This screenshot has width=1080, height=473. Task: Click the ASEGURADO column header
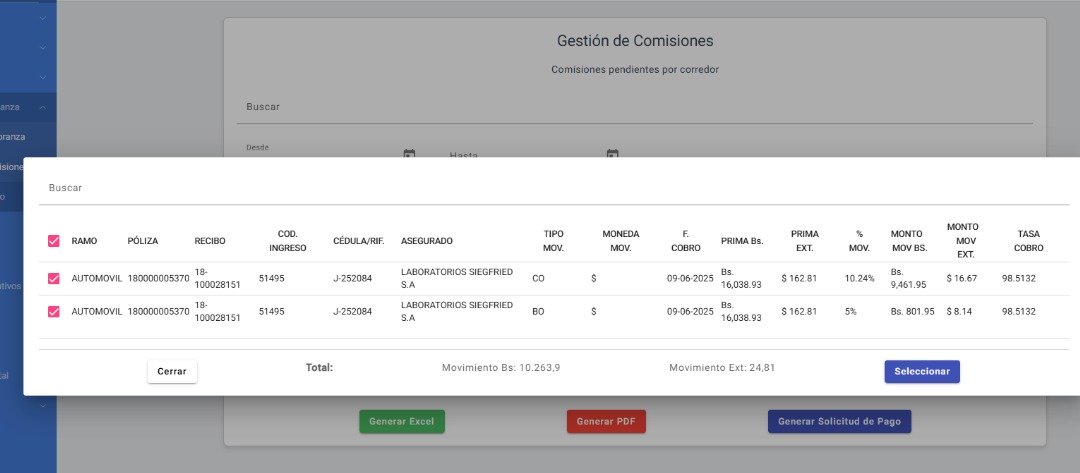(x=427, y=241)
